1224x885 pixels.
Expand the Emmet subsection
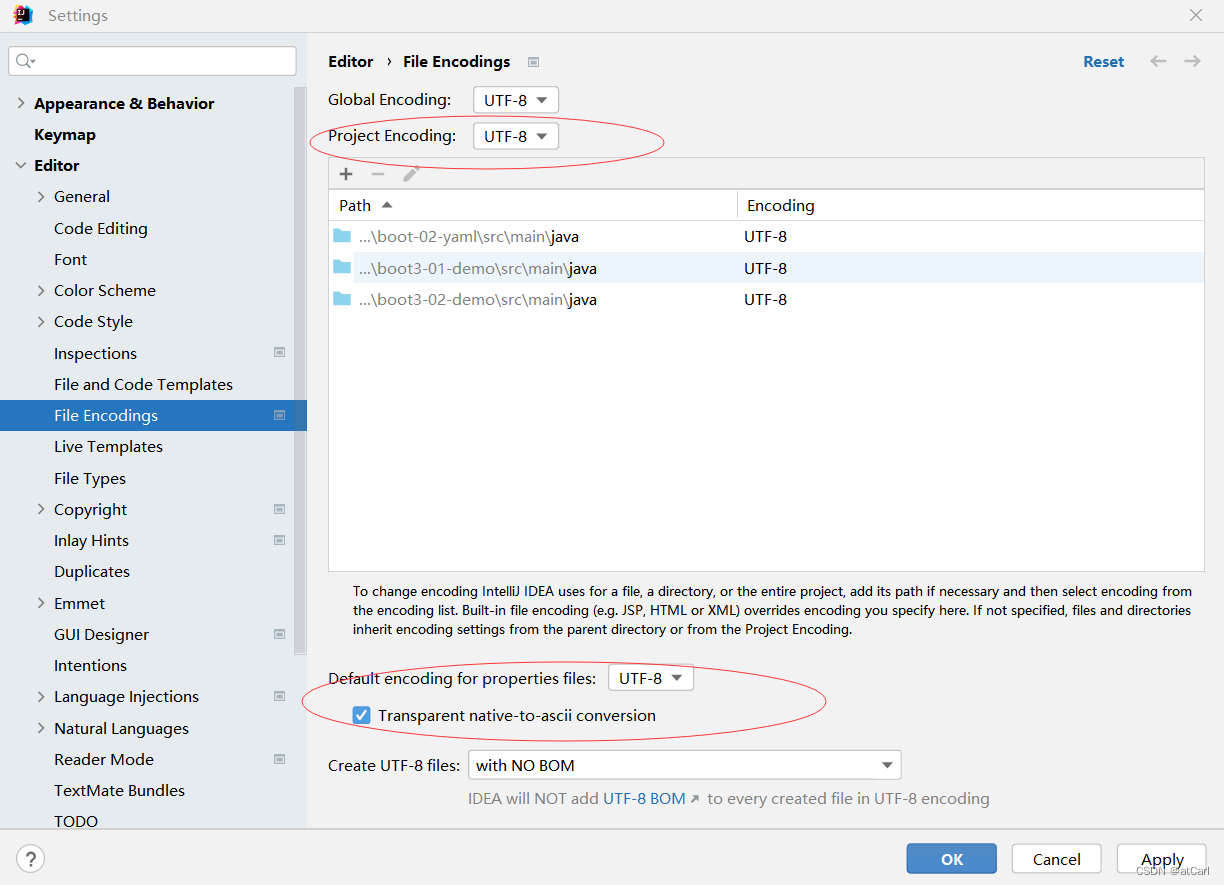coord(41,603)
